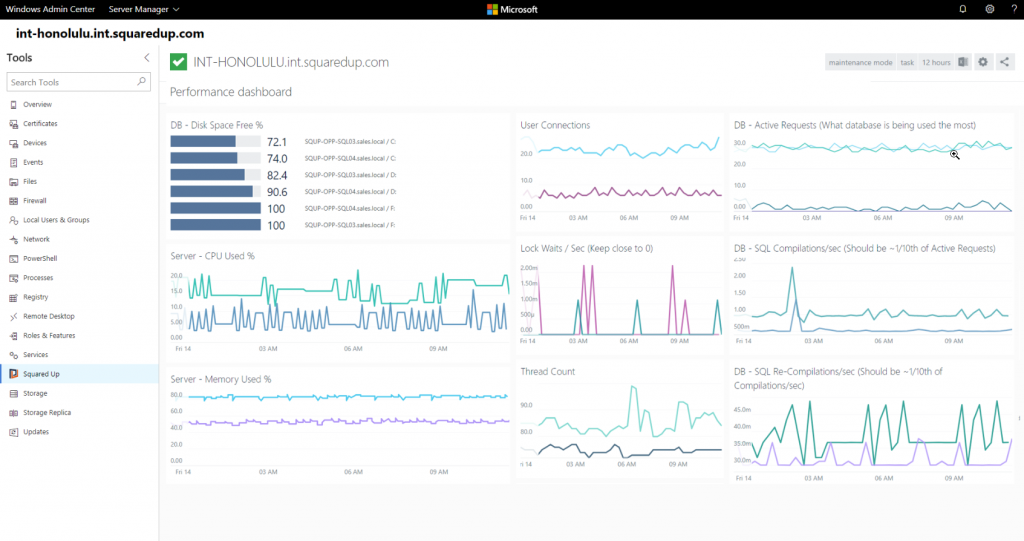The height and width of the screenshot is (541, 1024).
Task: Open the notifications bell icon
Action: point(963,9)
